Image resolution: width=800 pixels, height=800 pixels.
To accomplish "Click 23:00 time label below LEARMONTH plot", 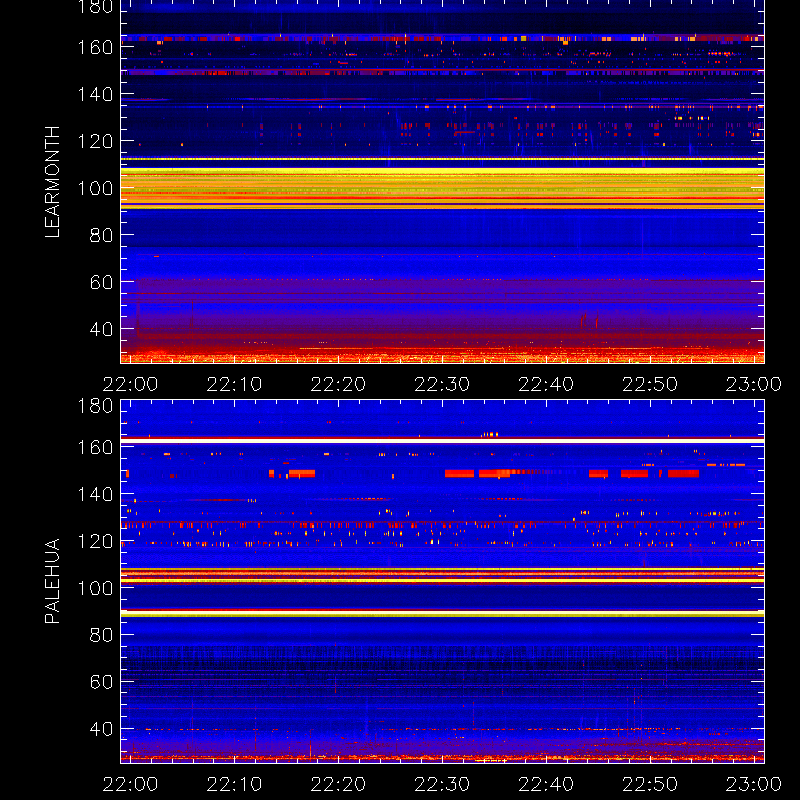I will (754, 384).
